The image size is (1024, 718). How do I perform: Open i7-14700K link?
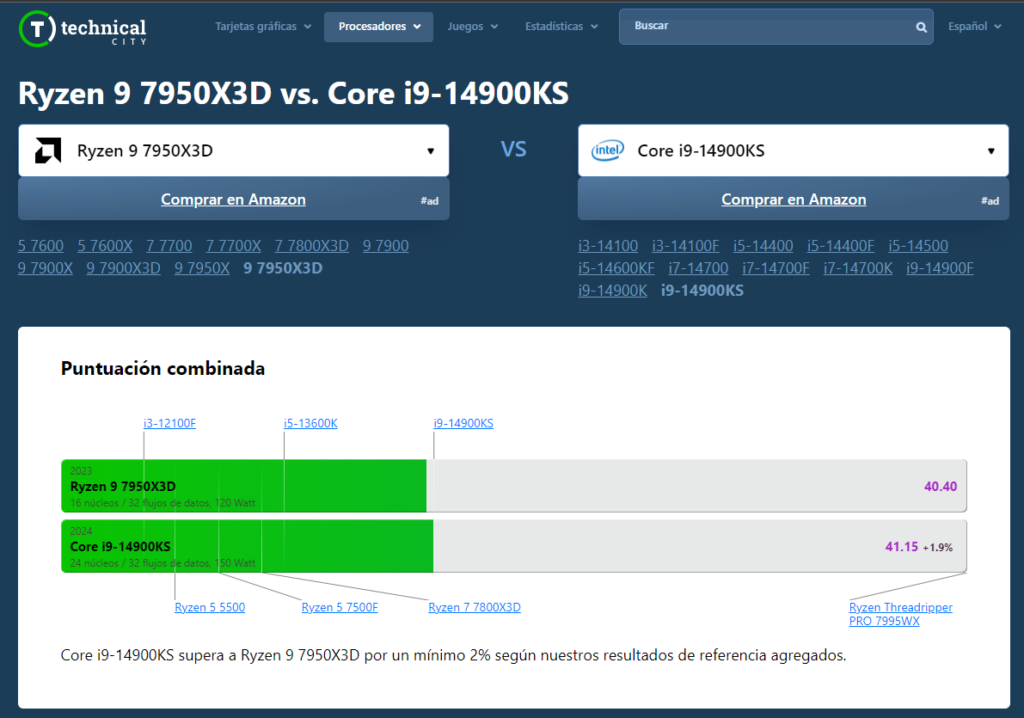coord(857,269)
